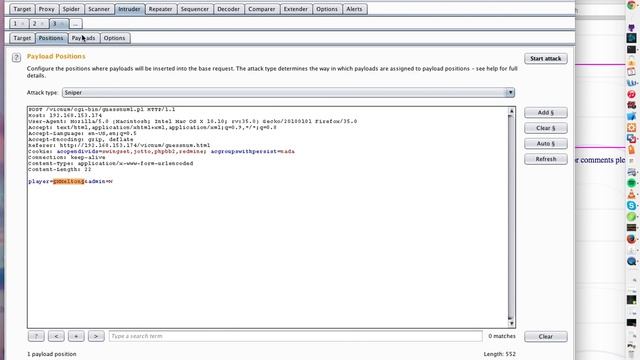Open GitHub app in the dock
This screenshot has height=360, width=640.
[x=631, y=28]
